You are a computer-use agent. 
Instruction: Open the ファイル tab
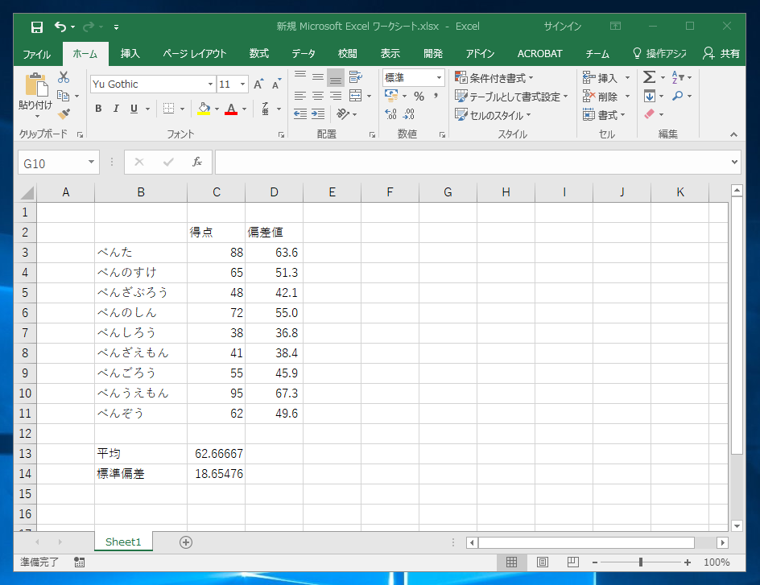[x=37, y=54]
